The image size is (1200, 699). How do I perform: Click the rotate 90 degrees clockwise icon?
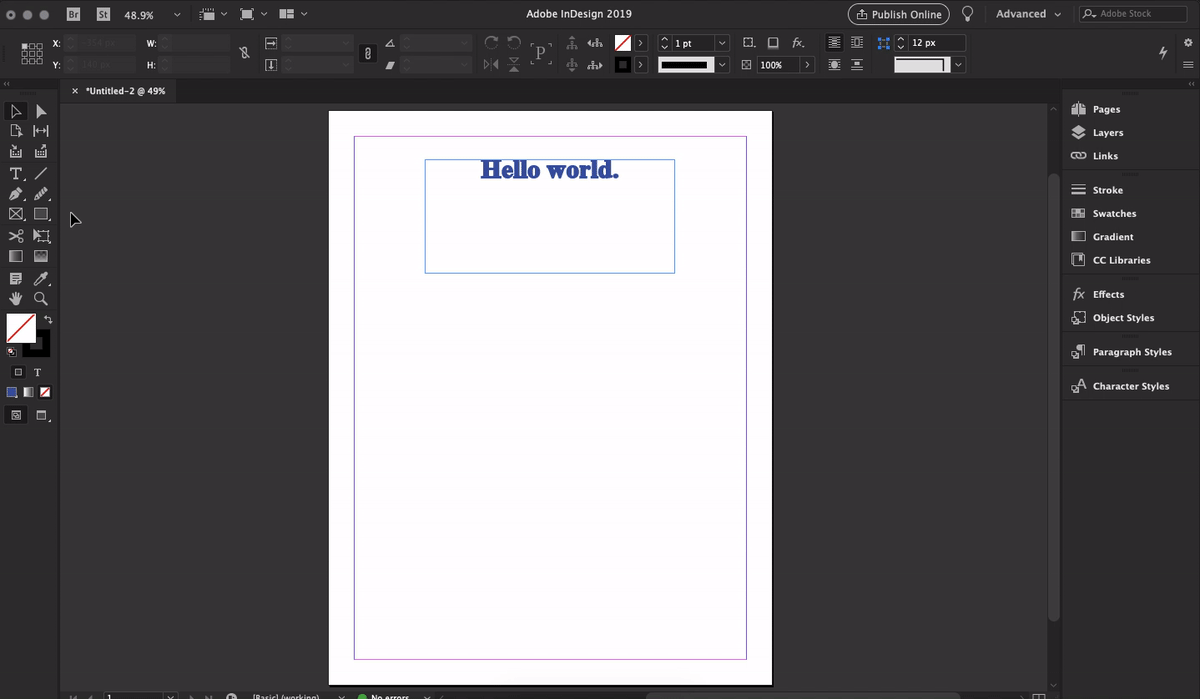click(491, 43)
